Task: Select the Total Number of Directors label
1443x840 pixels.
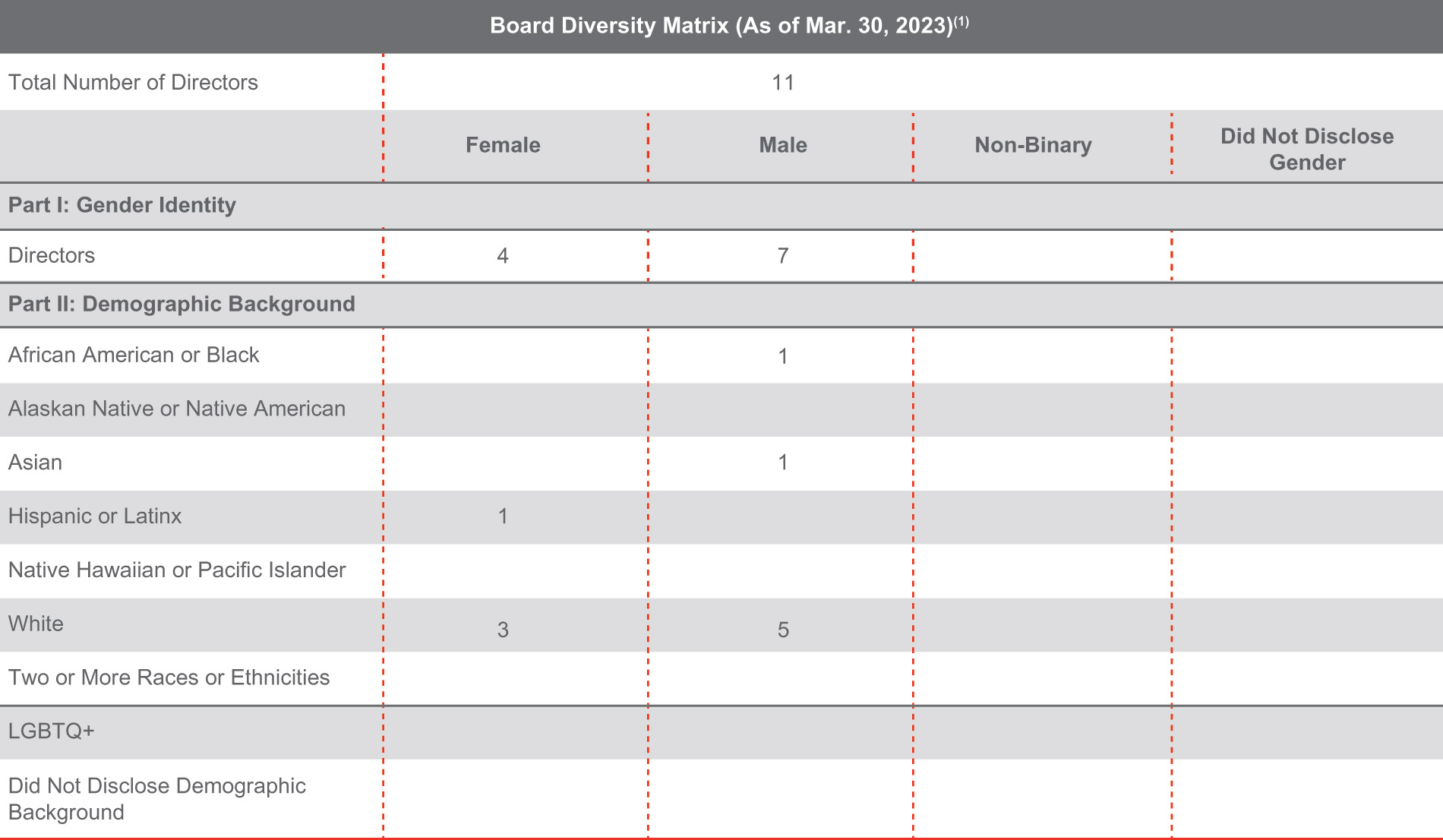Action: tap(133, 82)
